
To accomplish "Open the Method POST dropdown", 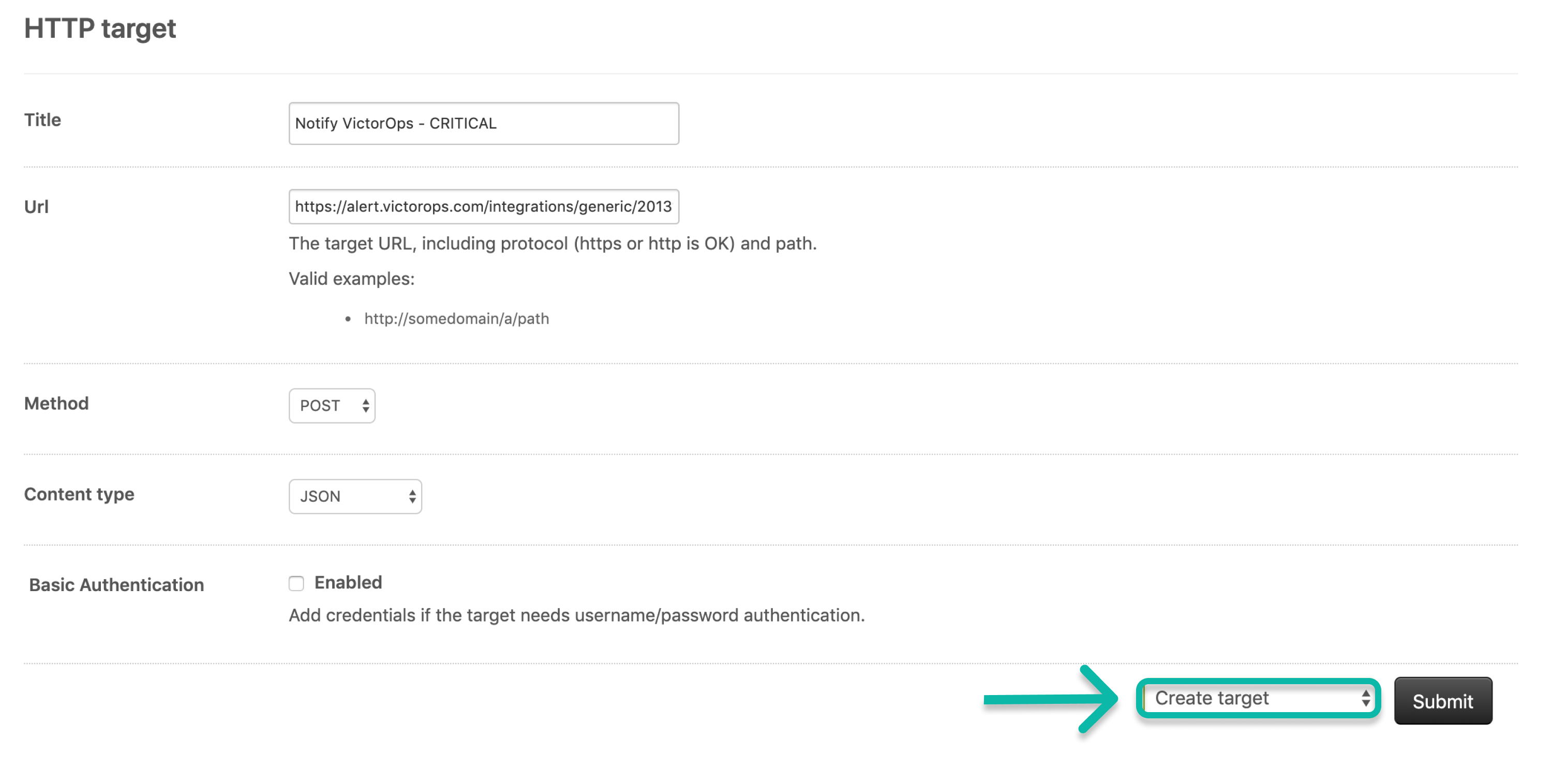I will coord(332,406).
